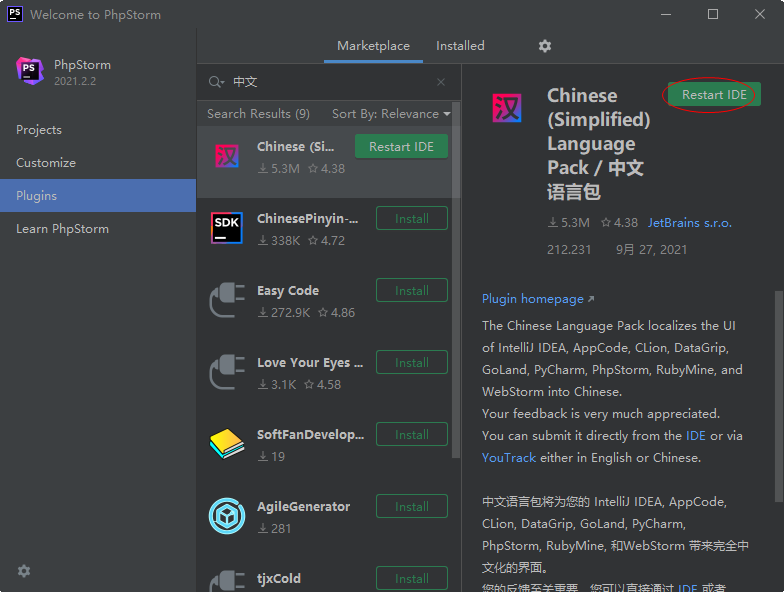Select the tjxCold plugin name
This screenshot has height=592, width=784.
[278, 578]
